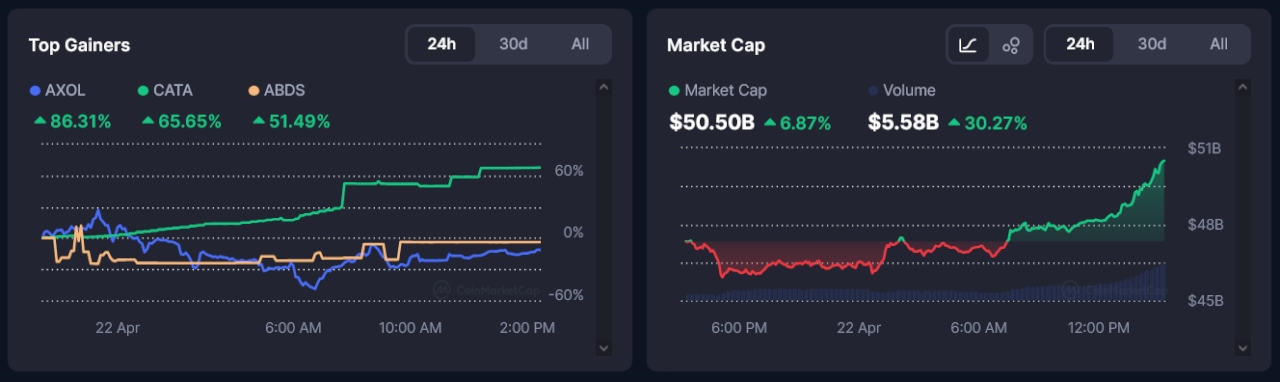Viewport: 1280px width, 382px height.
Task: Select All tab in Top Gainers
Action: pyautogui.click(x=580, y=44)
